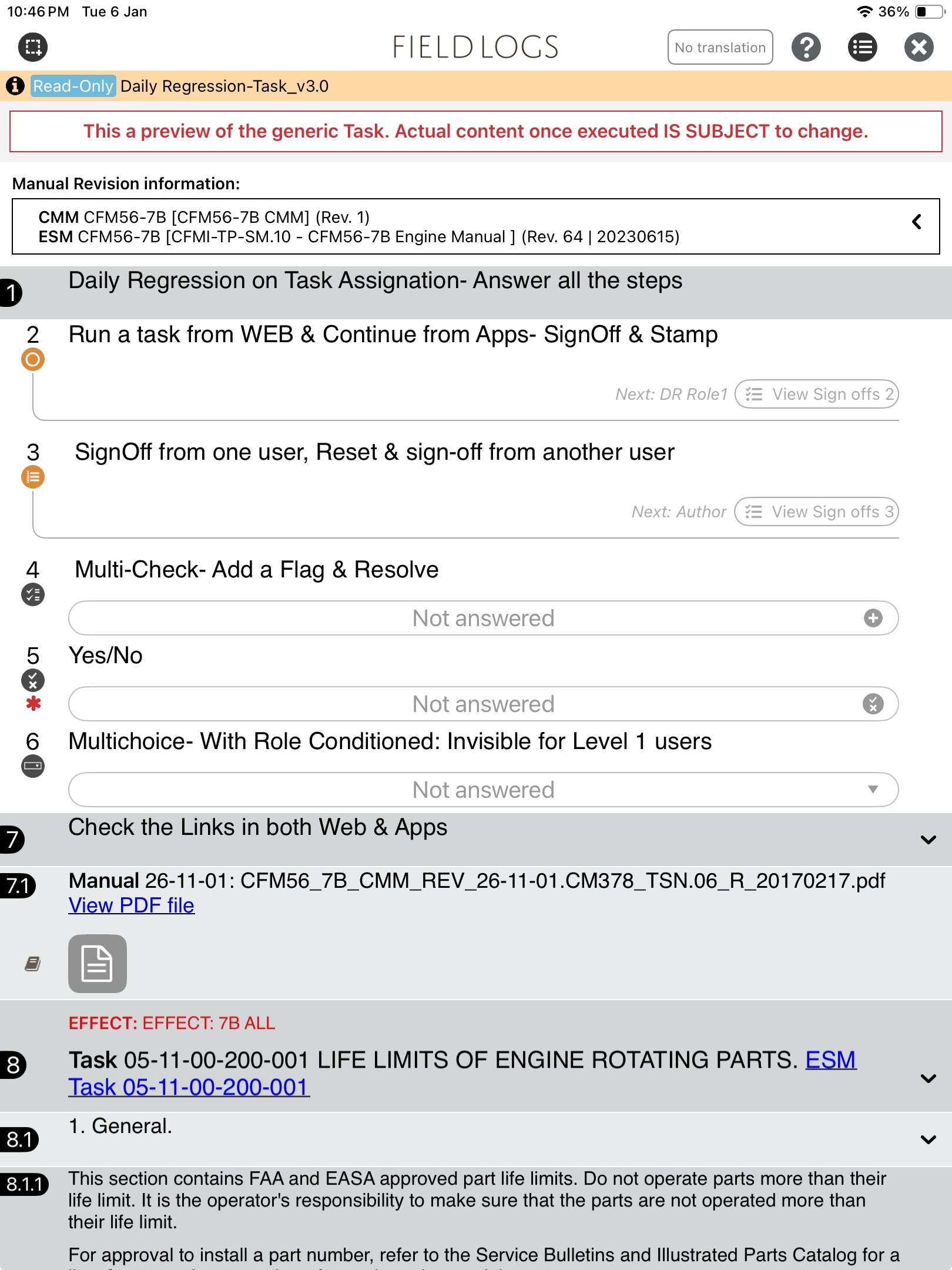This screenshot has height=1270, width=952.
Task: Collapse the Manual Revision information panel
Action: click(x=916, y=222)
